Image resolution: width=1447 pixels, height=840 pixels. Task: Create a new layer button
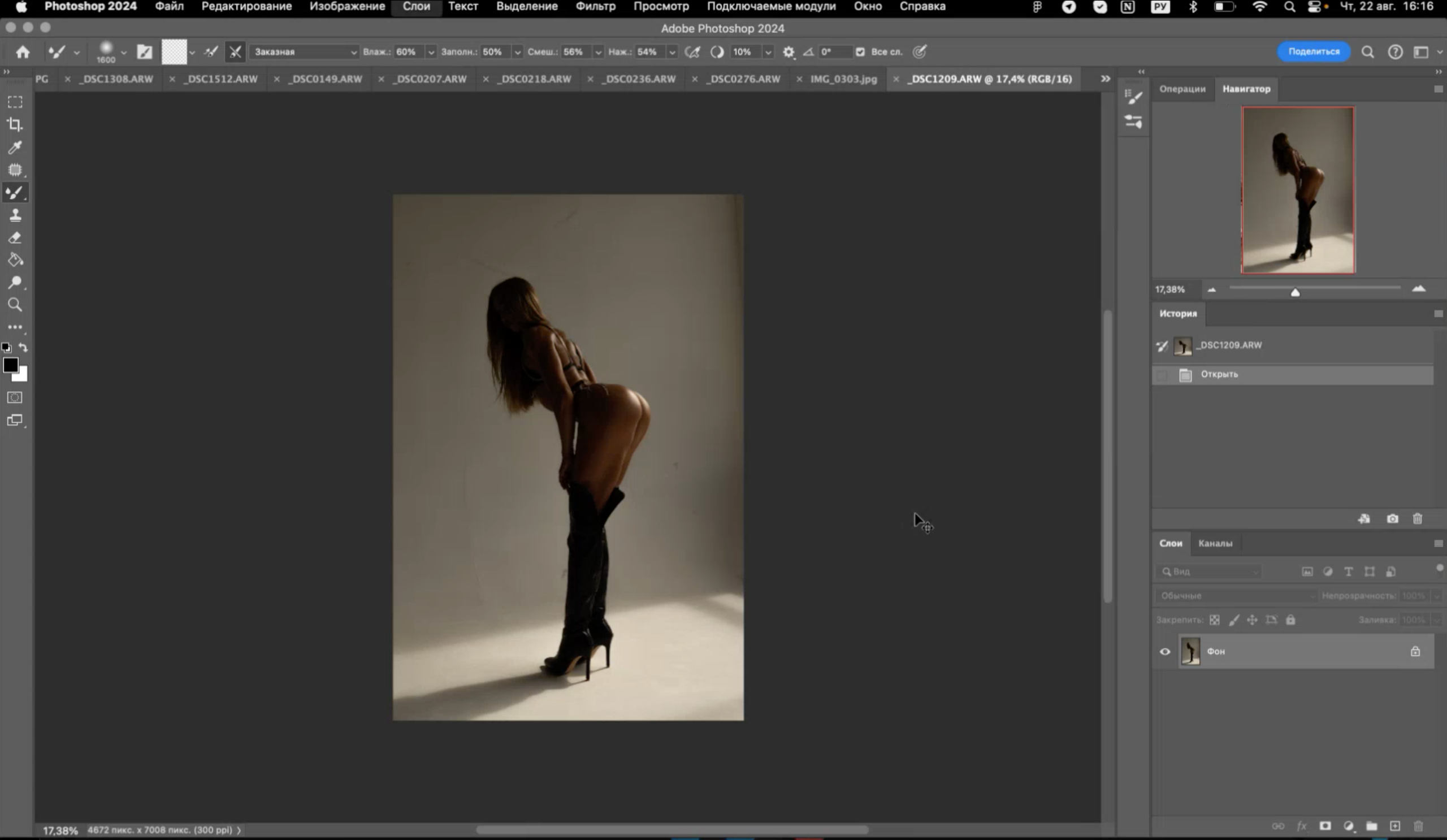1395,826
